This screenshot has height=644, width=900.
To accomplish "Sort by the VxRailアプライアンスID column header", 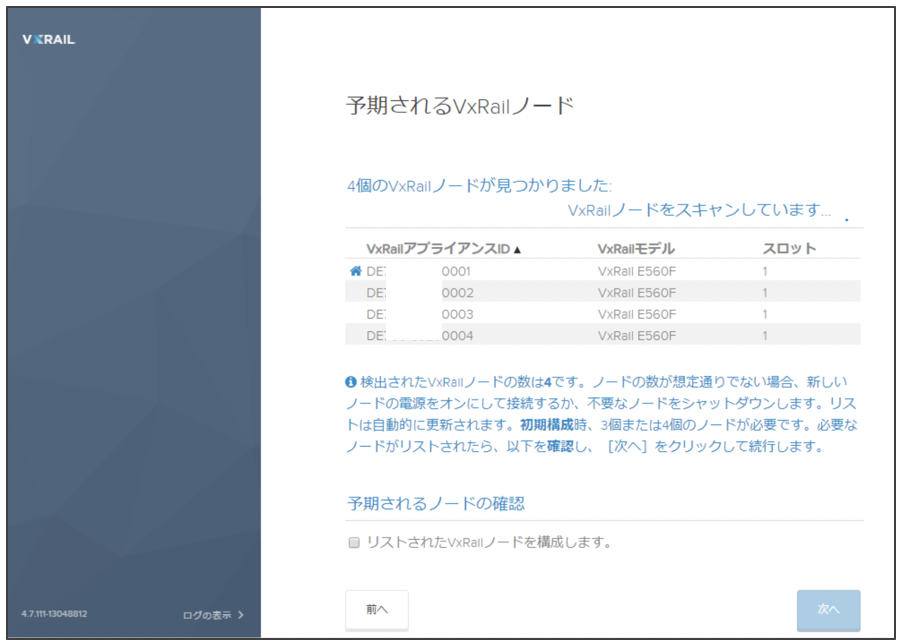I will (x=438, y=249).
